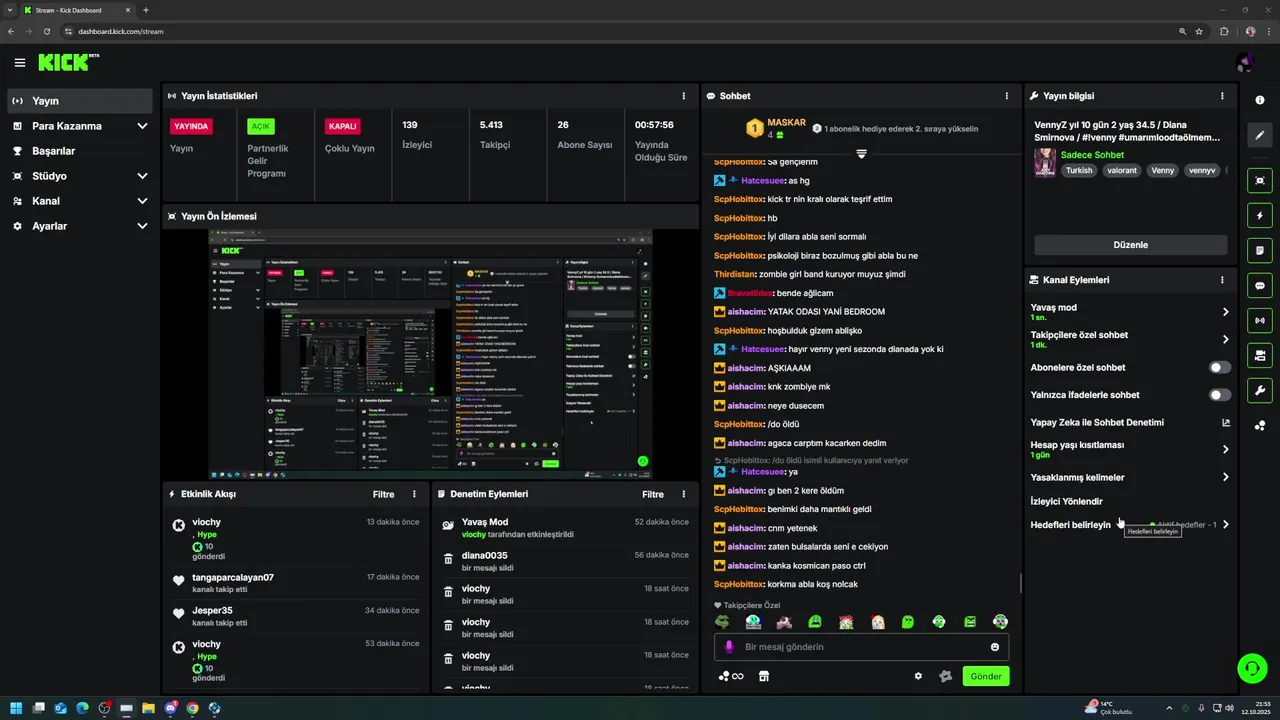
Task: Click the stream preview thumbnail
Action: 430,354
